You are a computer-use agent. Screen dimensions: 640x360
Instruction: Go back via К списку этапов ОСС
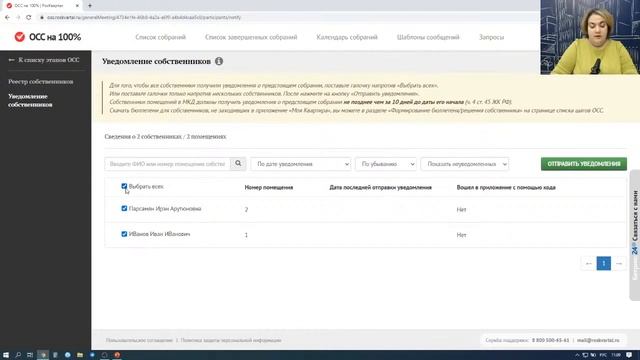[x=44, y=60]
